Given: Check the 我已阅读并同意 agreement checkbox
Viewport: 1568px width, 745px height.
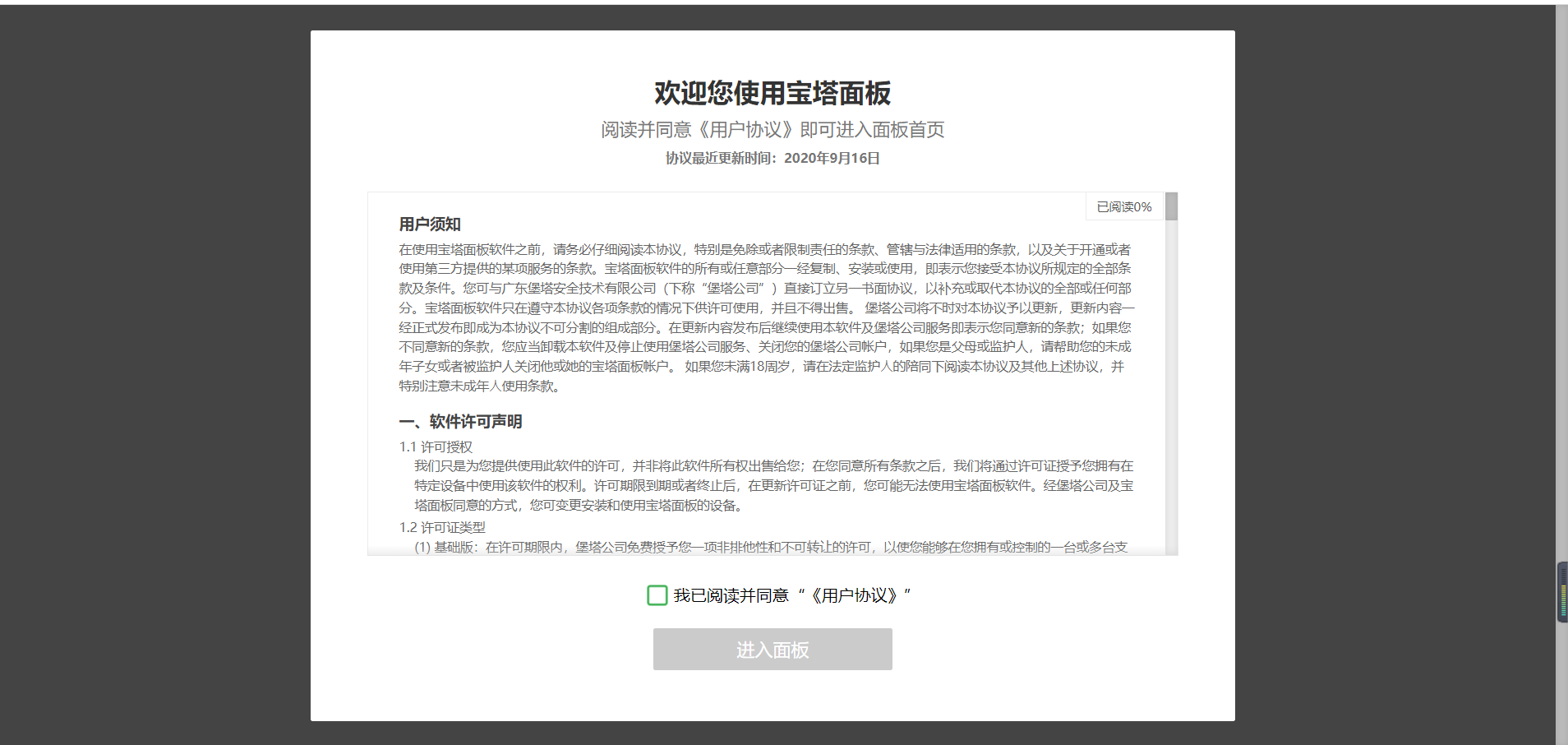Looking at the screenshot, I should click(x=657, y=595).
